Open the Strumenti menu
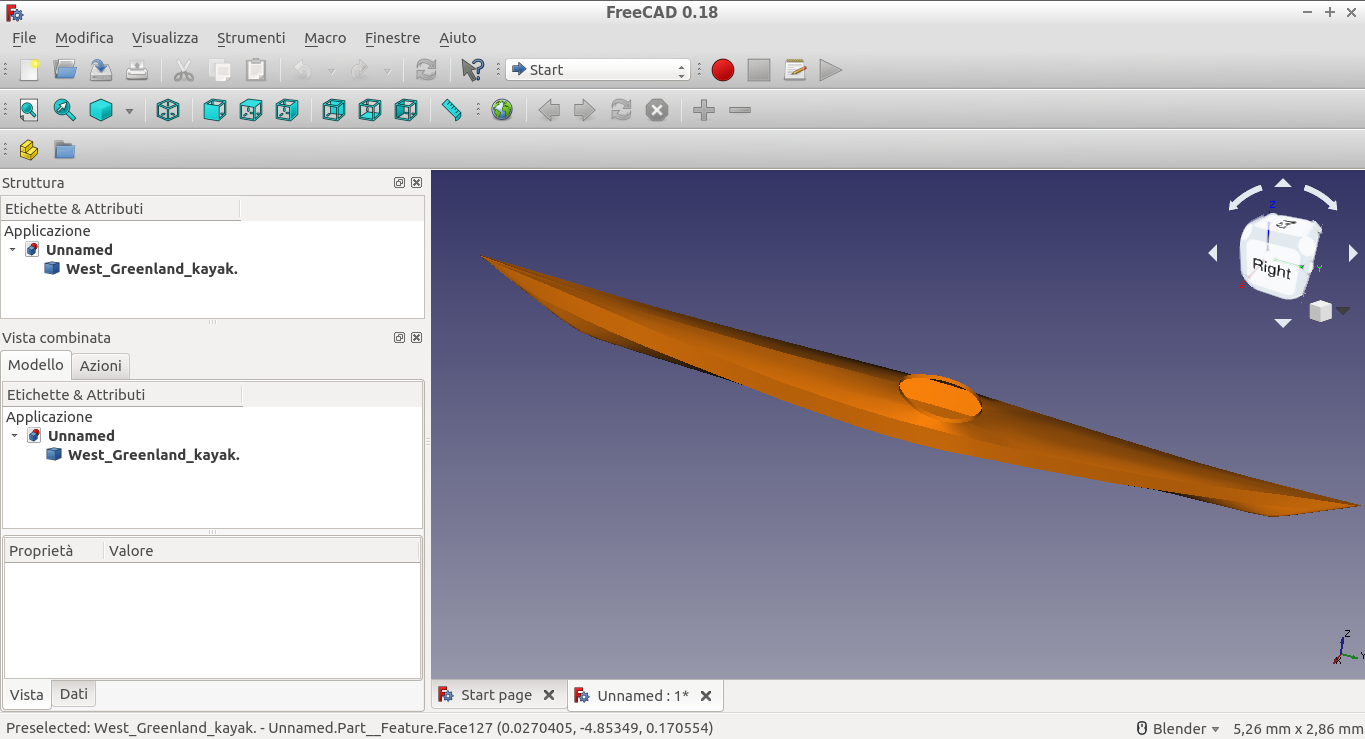Viewport: 1365px width, 739px height. coord(251,38)
